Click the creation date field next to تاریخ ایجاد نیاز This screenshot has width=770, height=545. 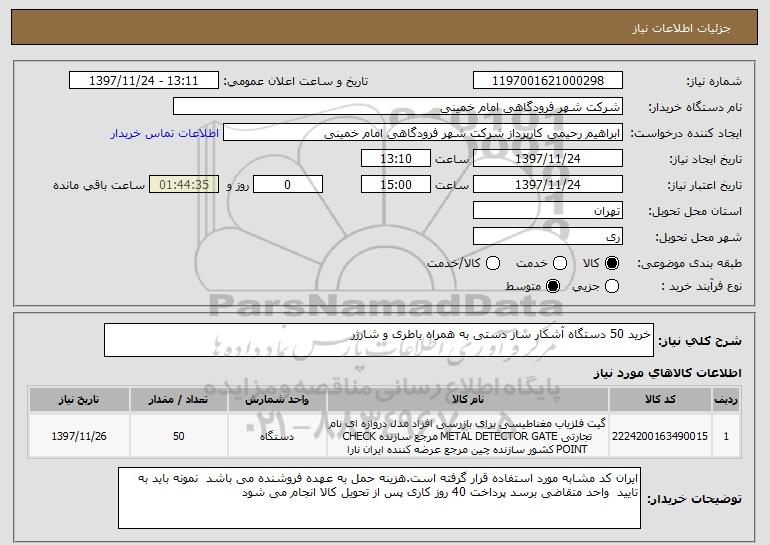click(548, 158)
